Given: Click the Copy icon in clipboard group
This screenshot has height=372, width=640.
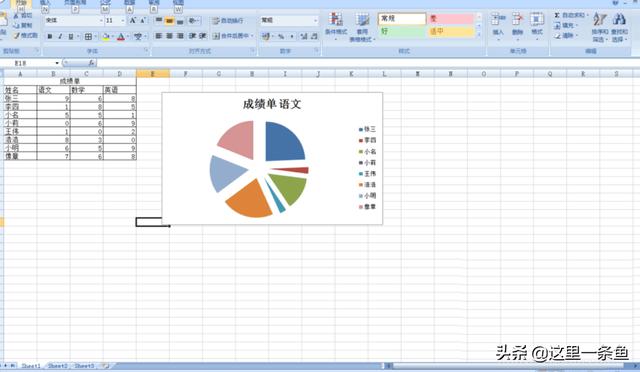Looking at the screenshot, I should (16, 25).
